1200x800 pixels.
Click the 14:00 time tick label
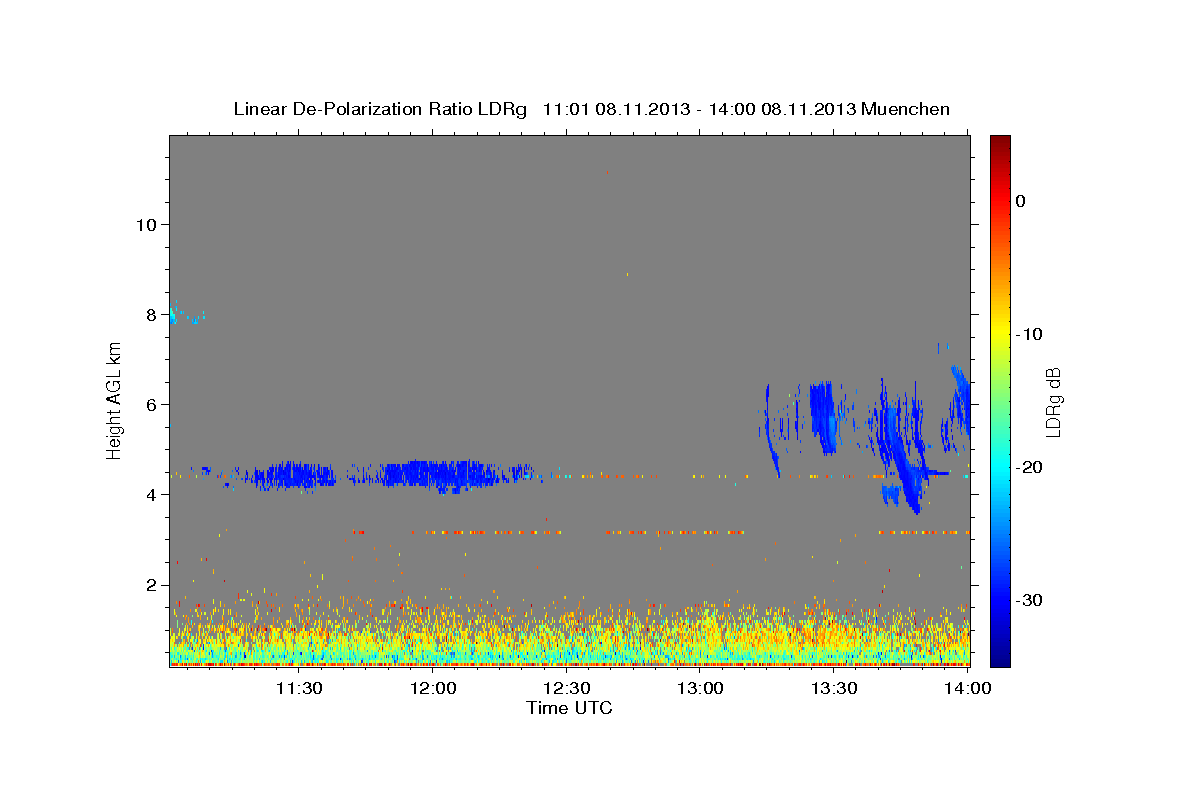[x=967, y=688]
